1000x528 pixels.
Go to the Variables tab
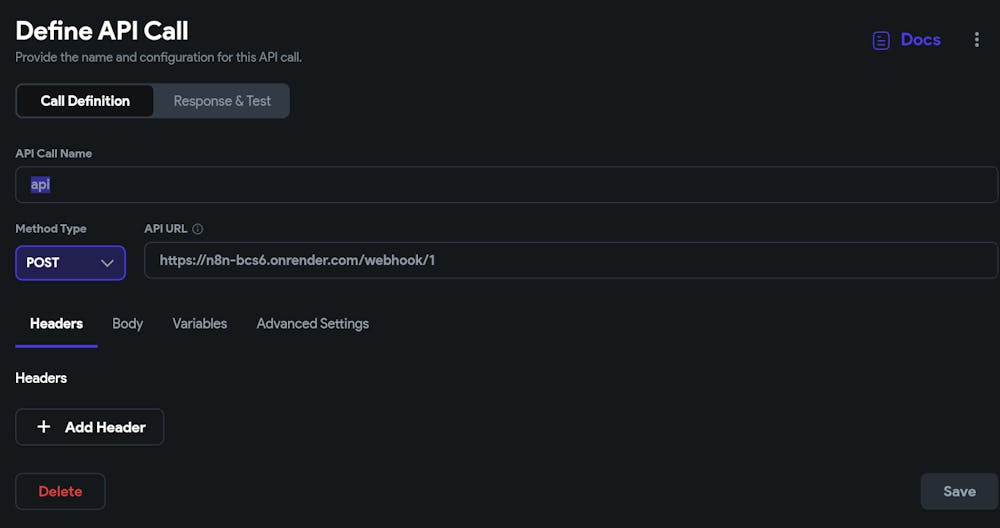tap(199, 324)
